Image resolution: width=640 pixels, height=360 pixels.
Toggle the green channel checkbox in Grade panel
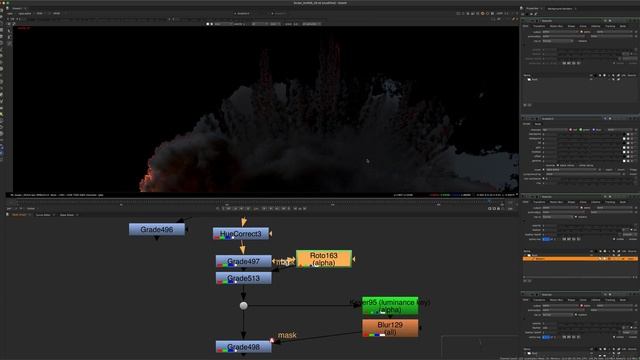[580, 130]
